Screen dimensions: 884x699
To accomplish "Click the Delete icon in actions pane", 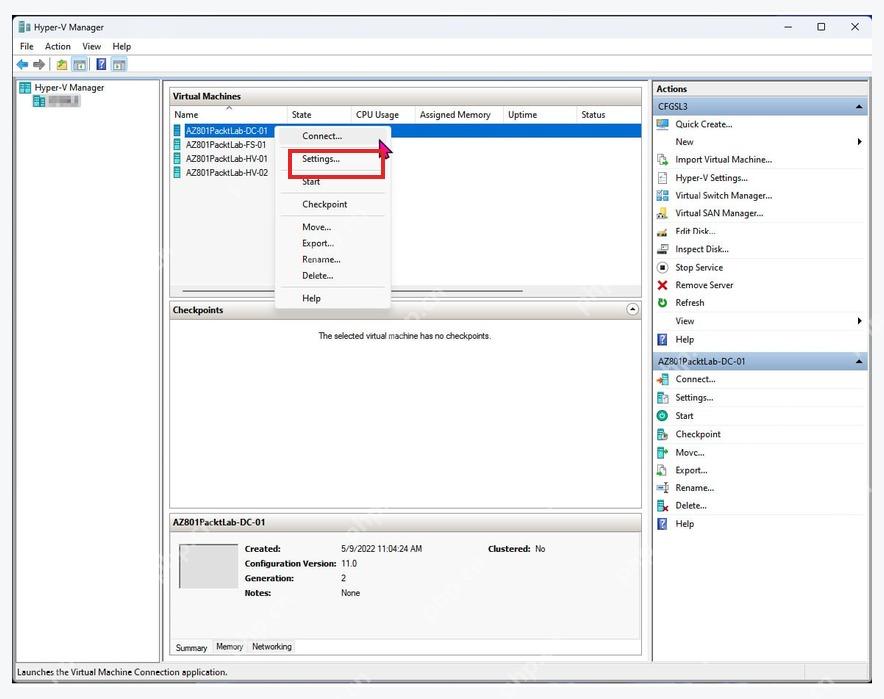I will (x=662, y=506).
